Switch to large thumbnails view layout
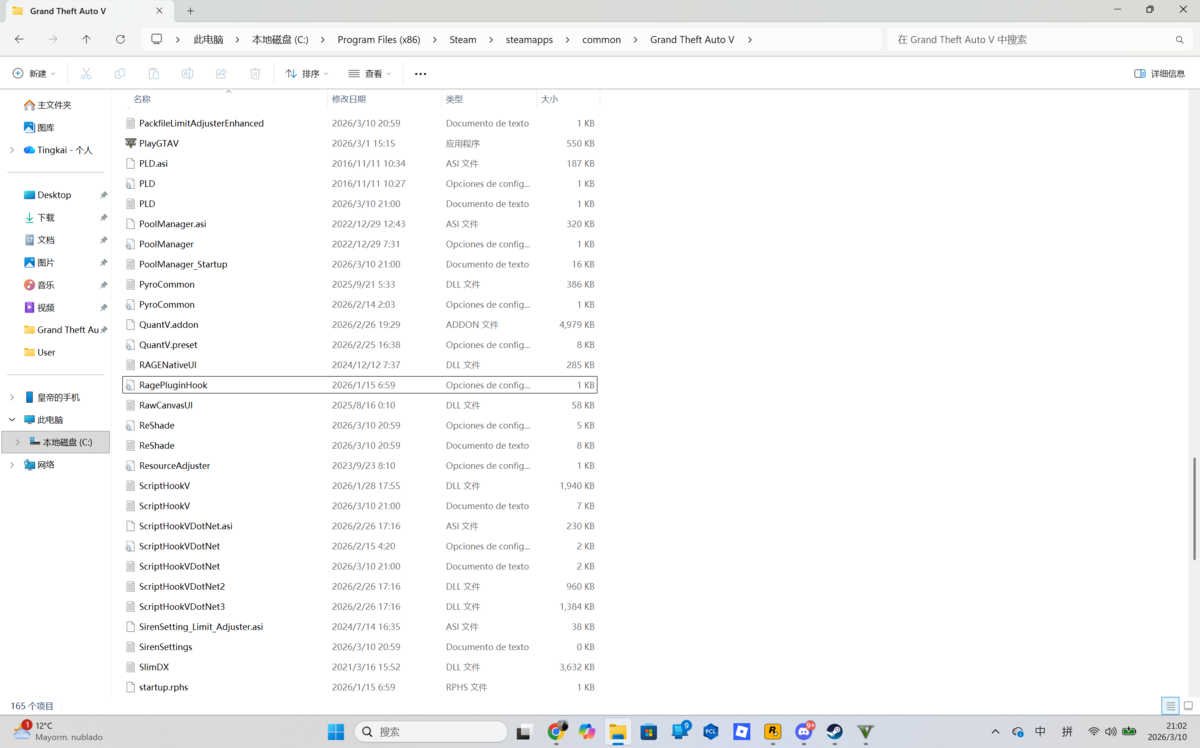Image resolution: width=1200 pixels, height=748 pixels. 1188,706
